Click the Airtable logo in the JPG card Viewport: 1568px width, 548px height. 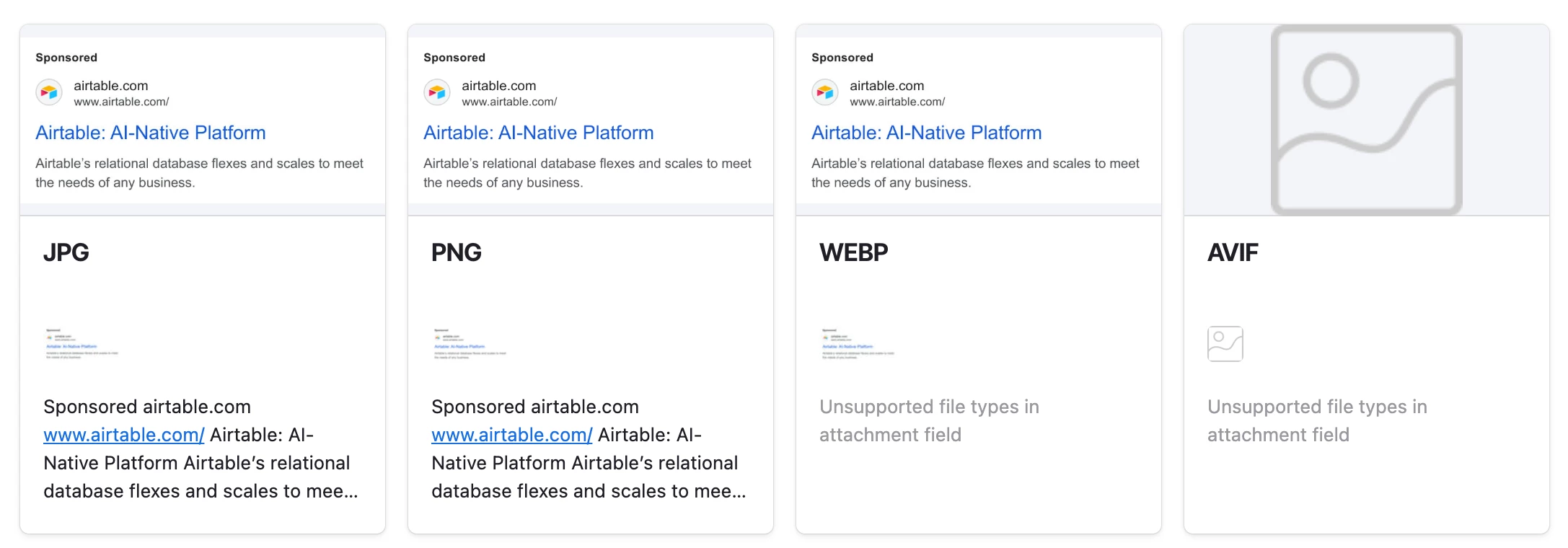point(49,92)
